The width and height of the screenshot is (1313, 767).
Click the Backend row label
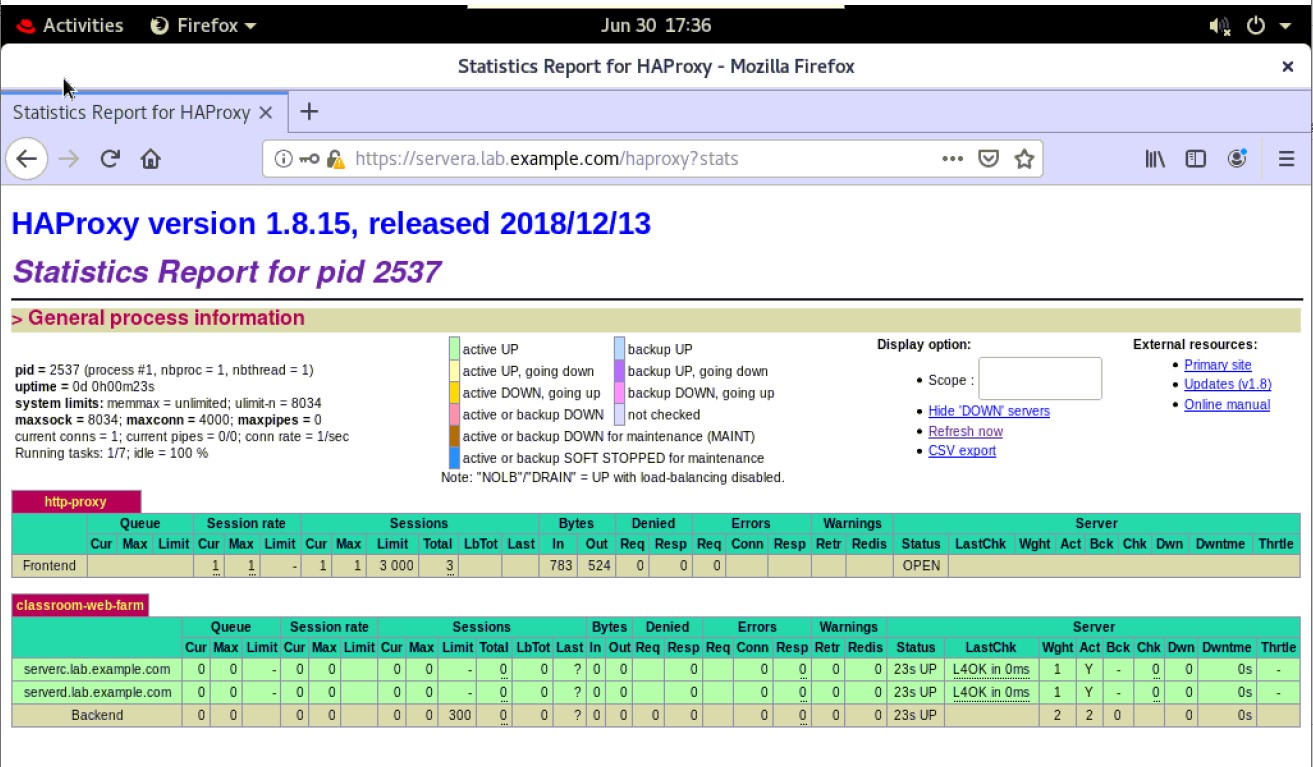(x=97, y=715)
